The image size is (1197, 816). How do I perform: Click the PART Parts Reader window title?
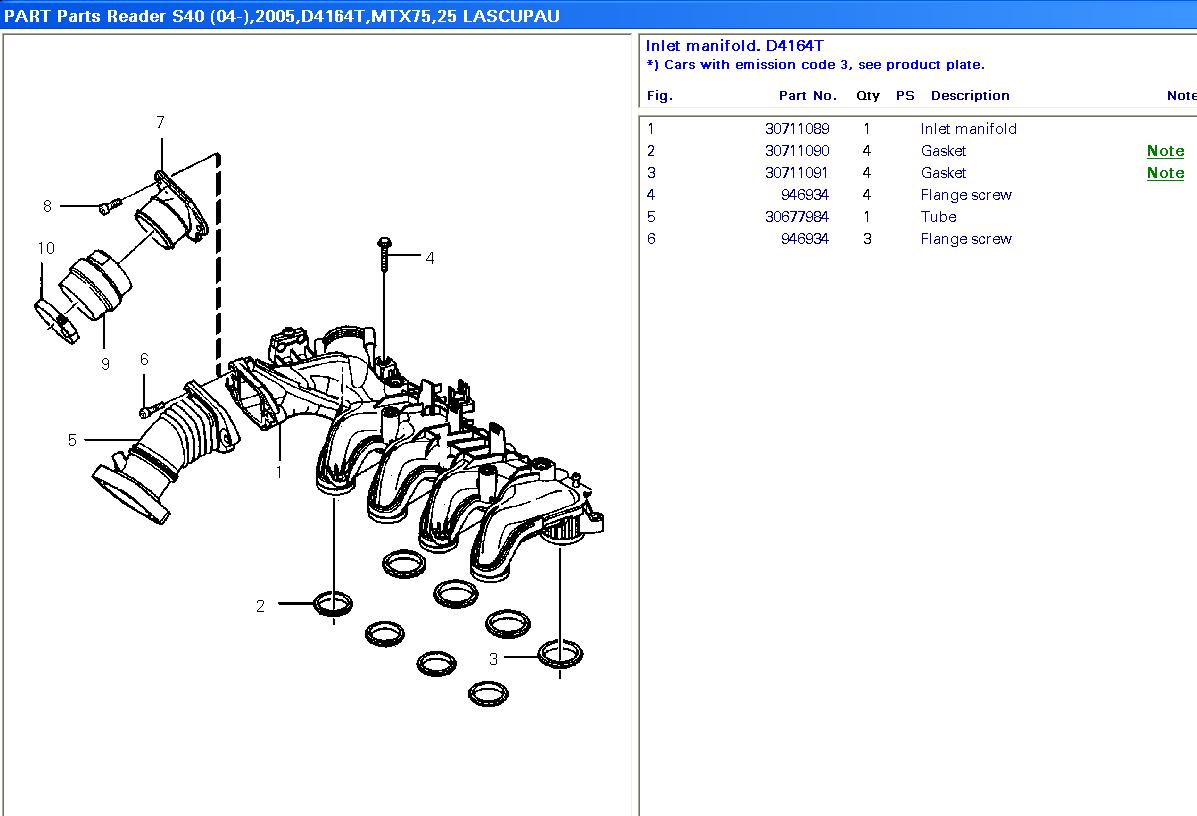point(282,16)
